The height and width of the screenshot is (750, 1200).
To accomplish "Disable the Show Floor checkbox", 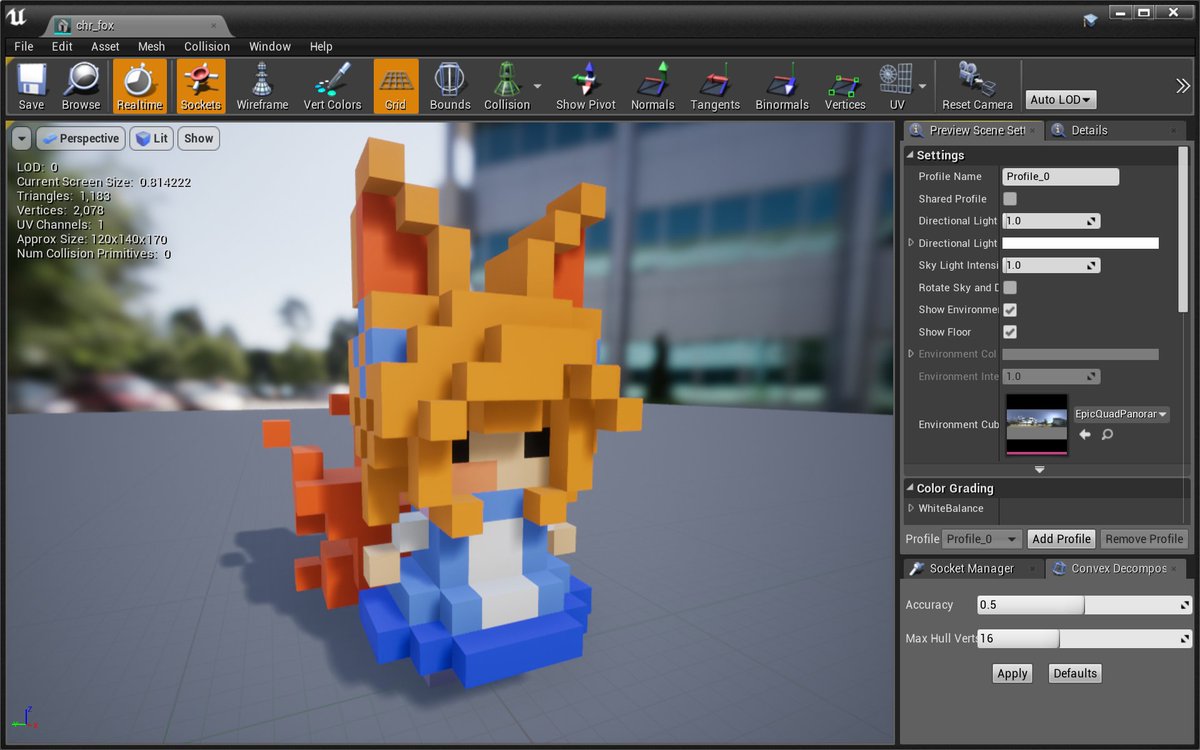I will [1010, 332].
